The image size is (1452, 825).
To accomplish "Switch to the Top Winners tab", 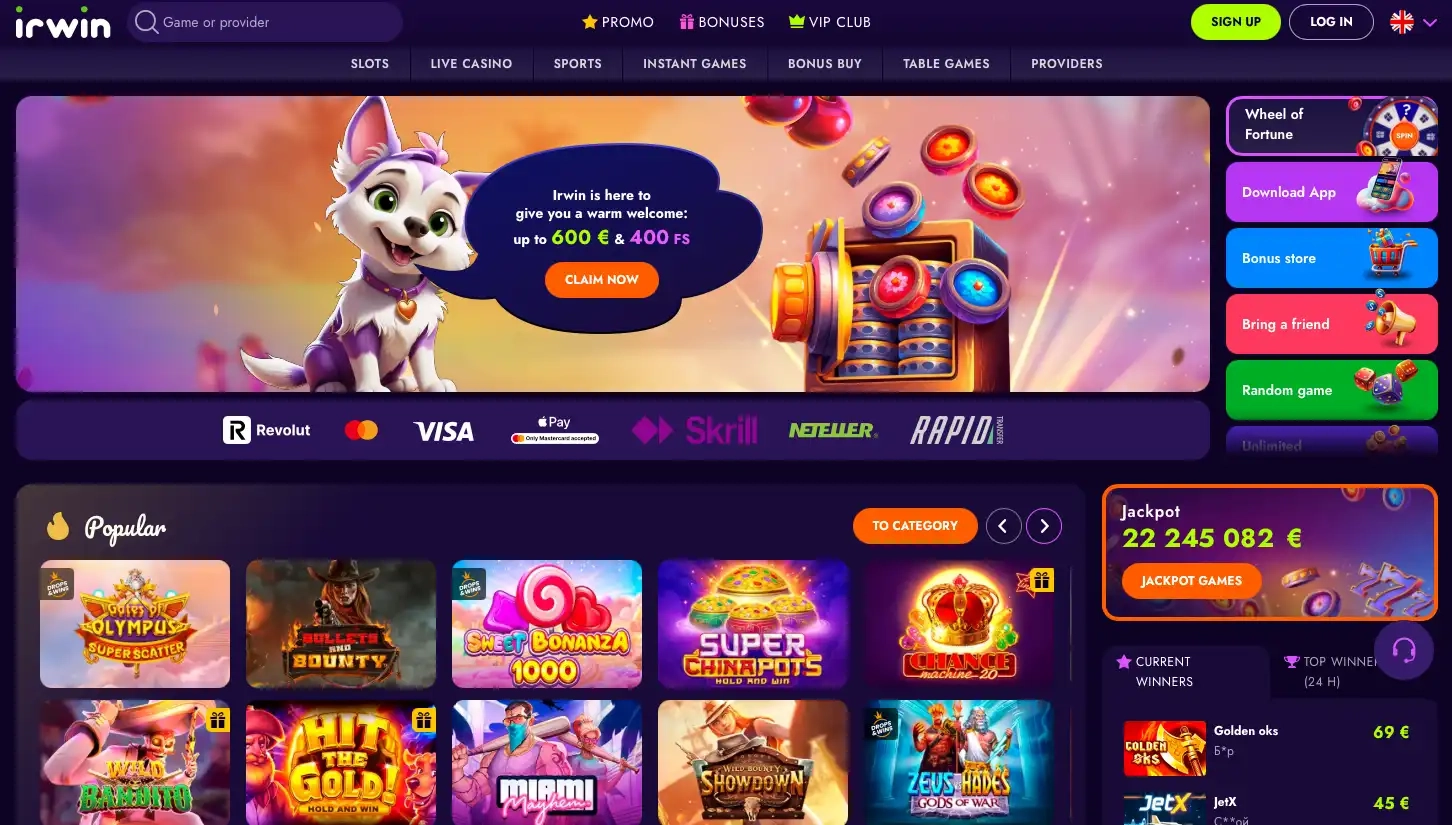I will click(1334, 671).
